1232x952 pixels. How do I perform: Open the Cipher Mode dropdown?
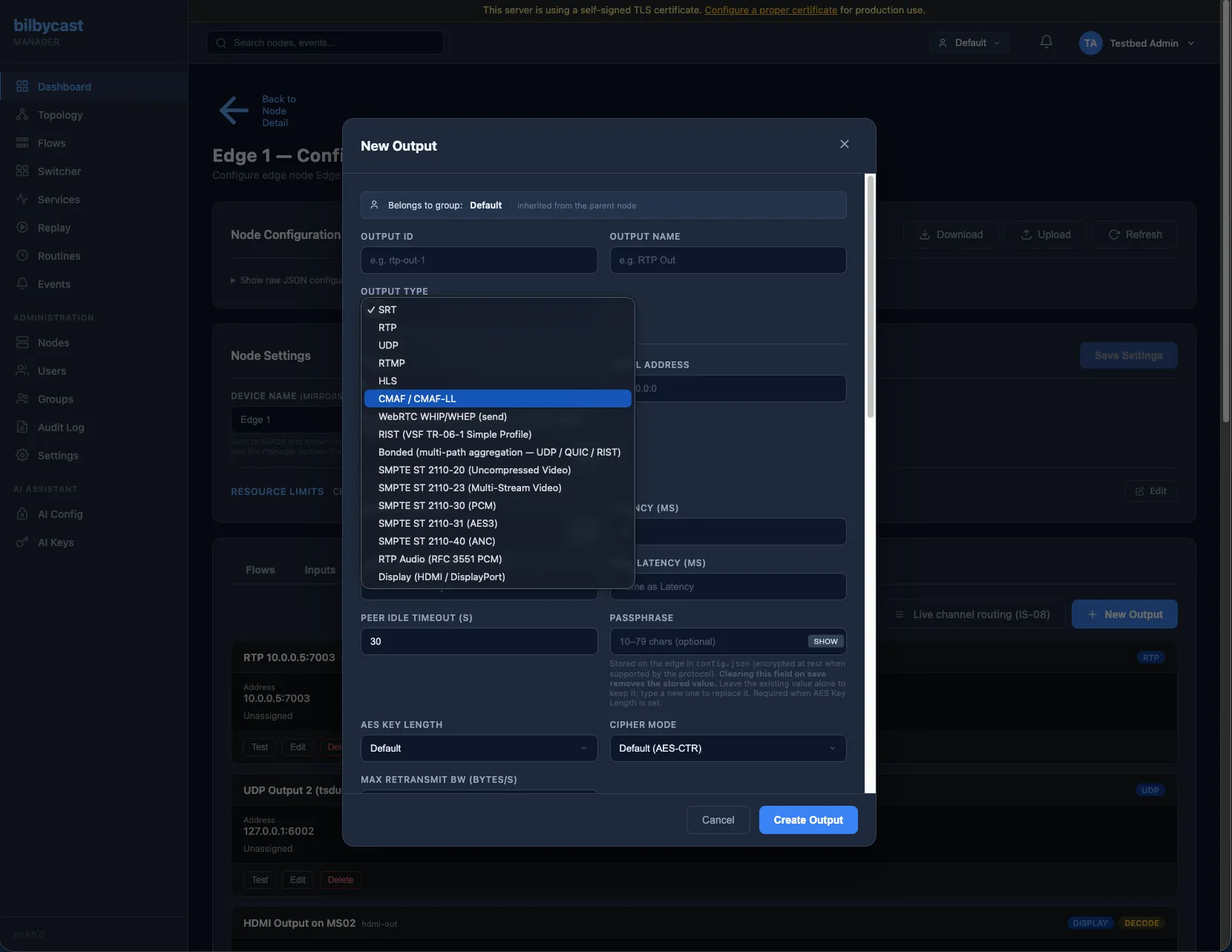coord(727,748)
